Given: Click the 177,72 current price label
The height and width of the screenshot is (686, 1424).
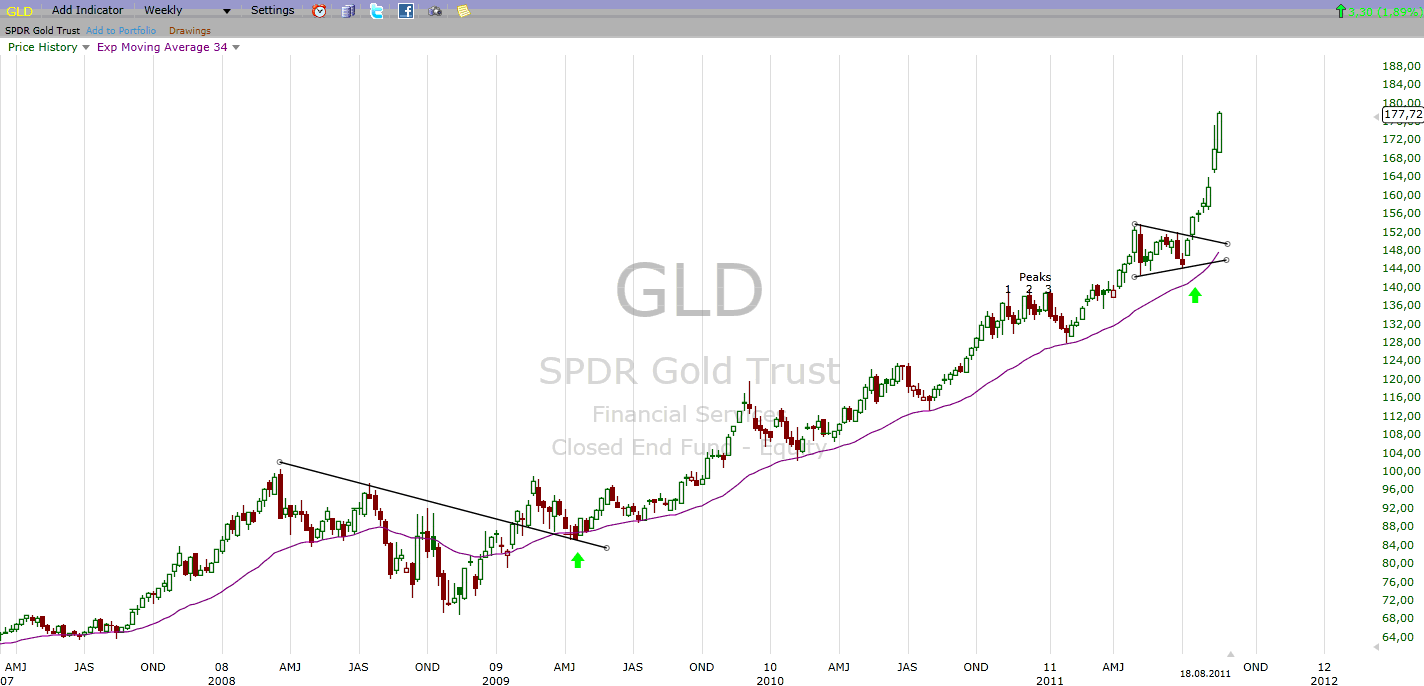Looking at the screenshot, I should (1402, 115).
